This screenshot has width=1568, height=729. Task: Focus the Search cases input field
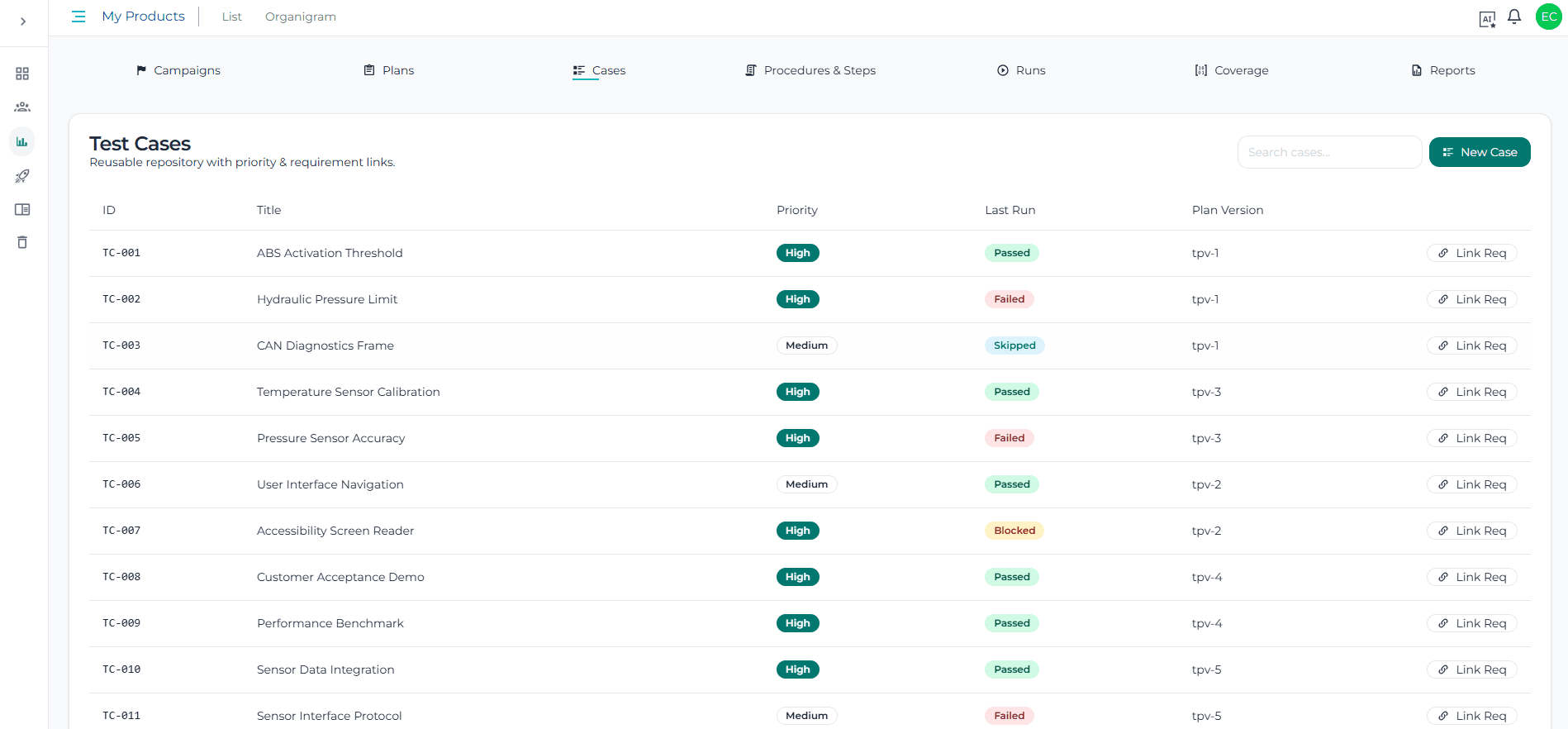pyautogui.click(x=1328, y=152)
